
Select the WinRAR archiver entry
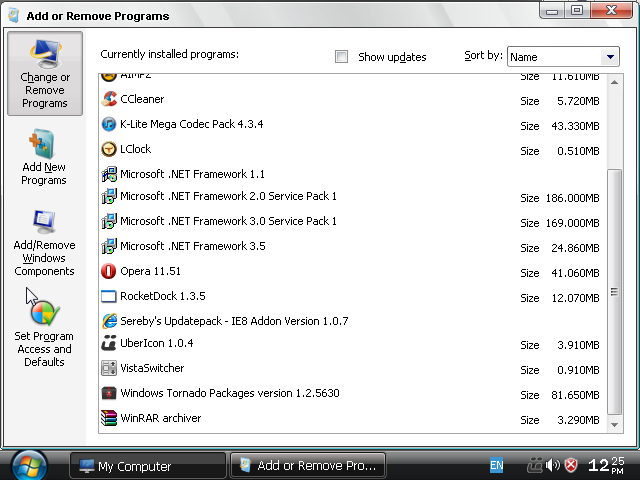point(353,418)
